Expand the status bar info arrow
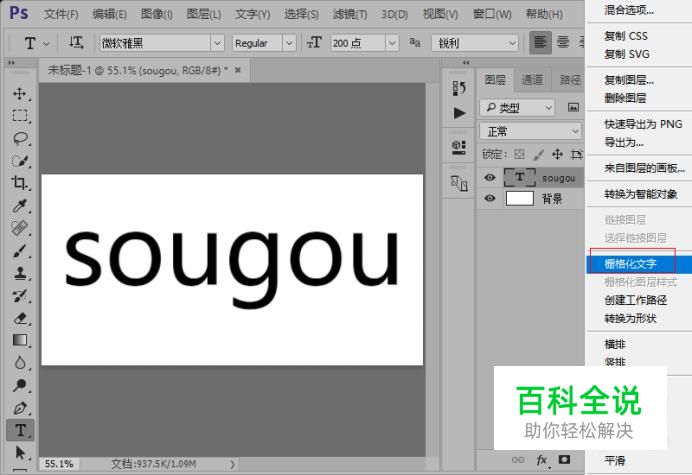The image size is (692, 475). (233, 464)
